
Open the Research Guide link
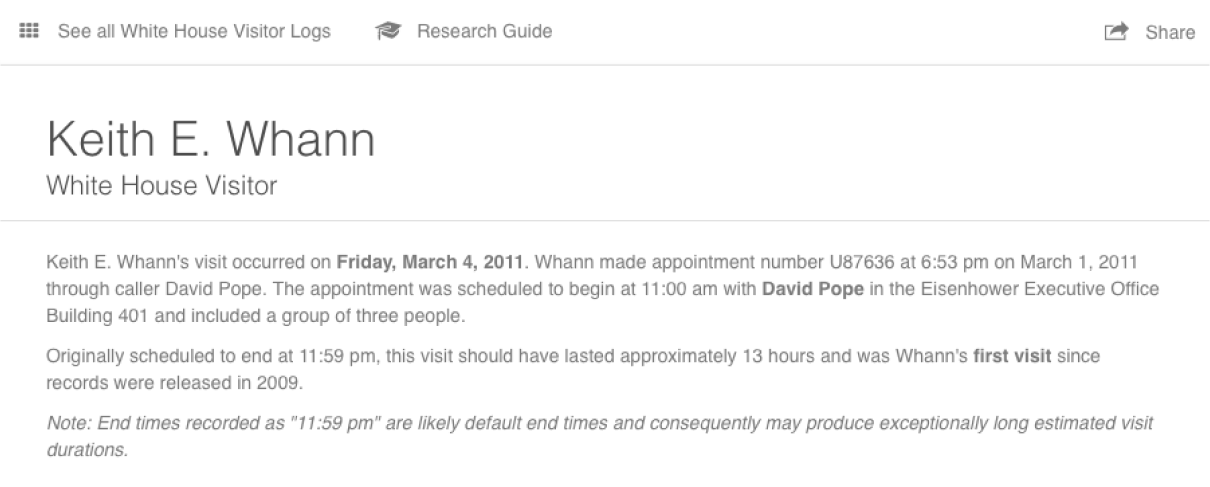point(484,32)
